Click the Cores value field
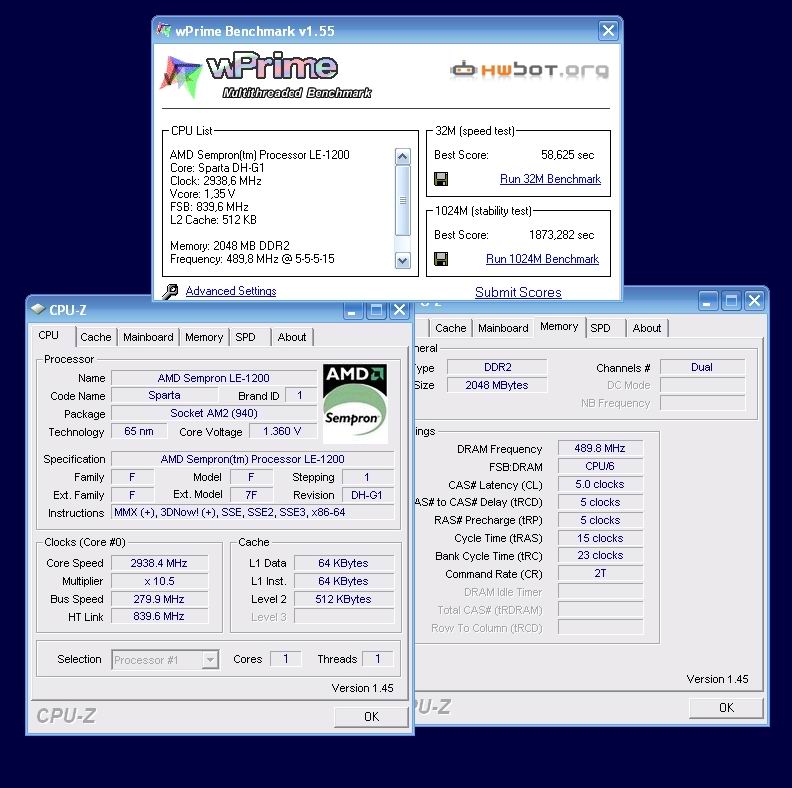This screenshot has width=792, height=788. (x=286, y=659)
